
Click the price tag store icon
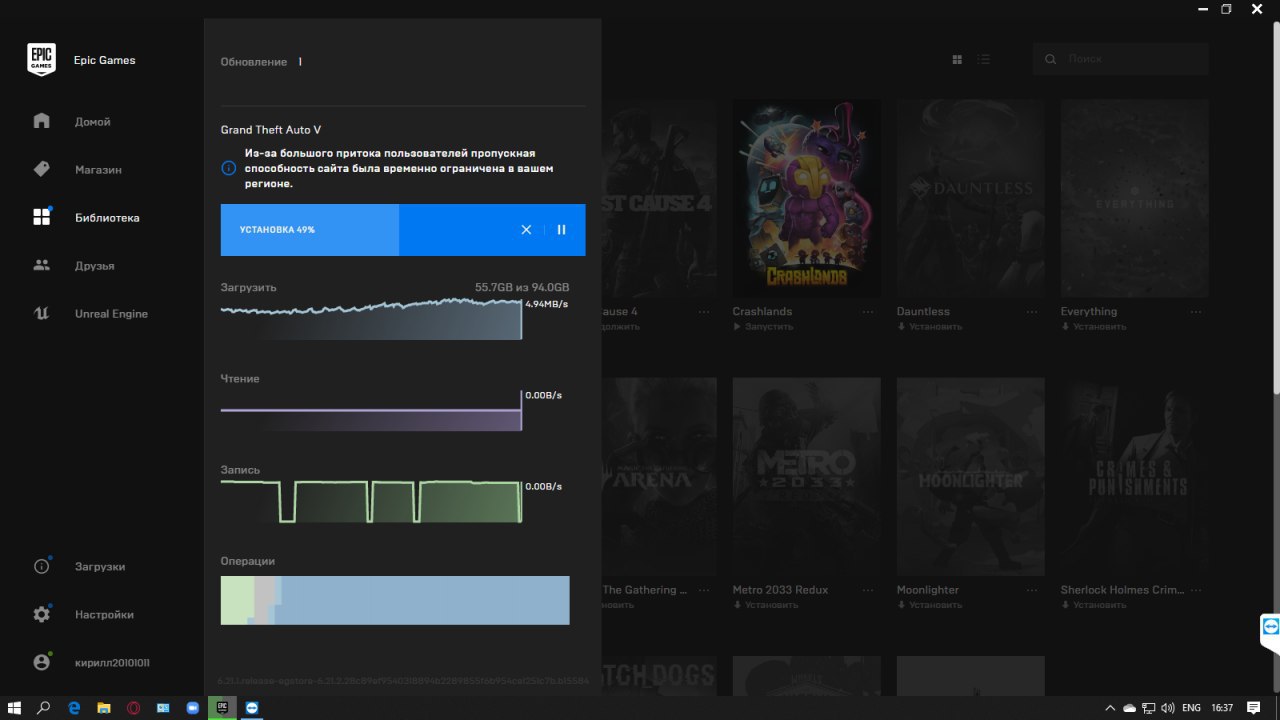click(41, 169)
